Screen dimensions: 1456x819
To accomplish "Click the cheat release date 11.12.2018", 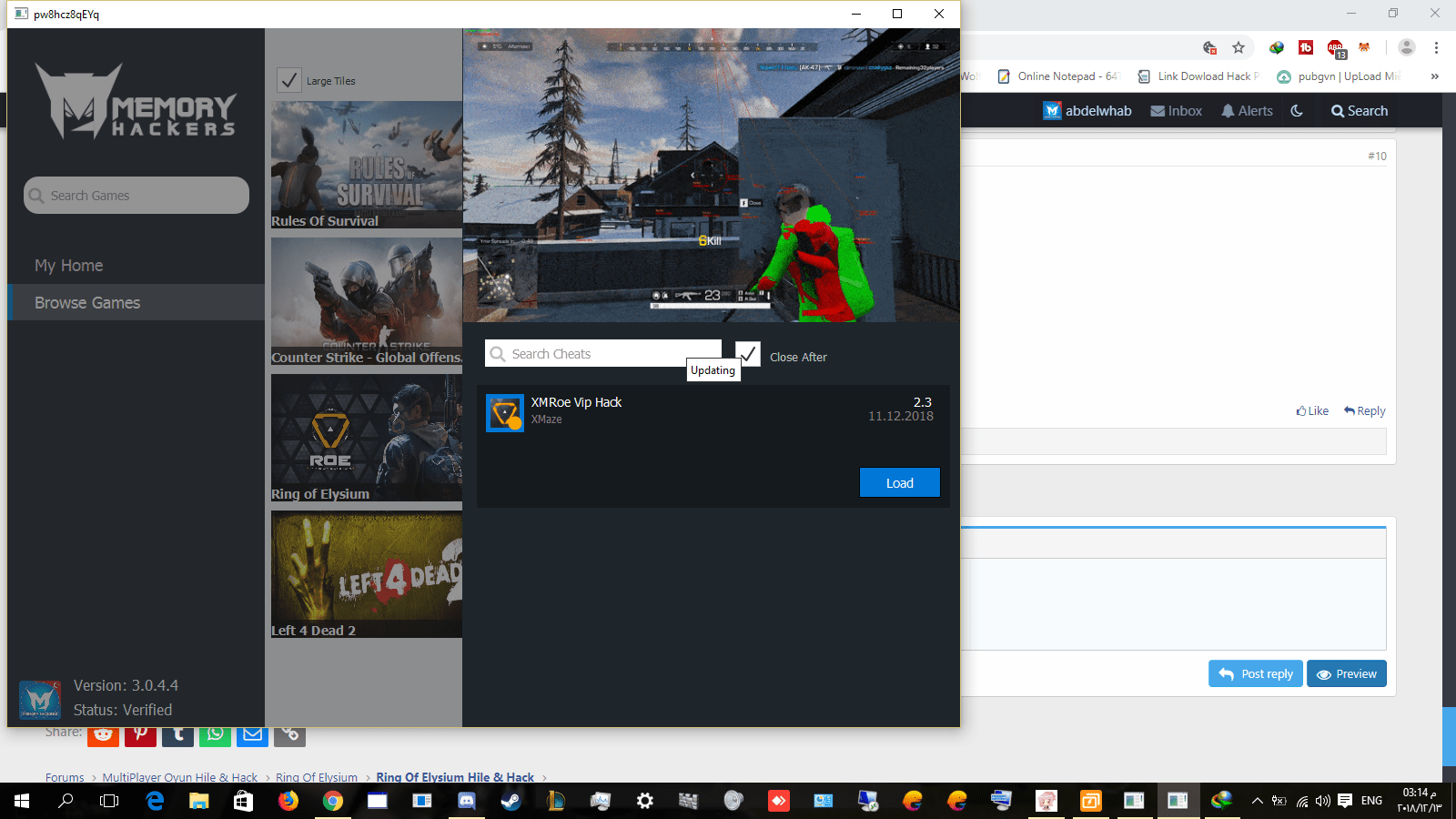I will pyautogui.click(x=901, y=416).
